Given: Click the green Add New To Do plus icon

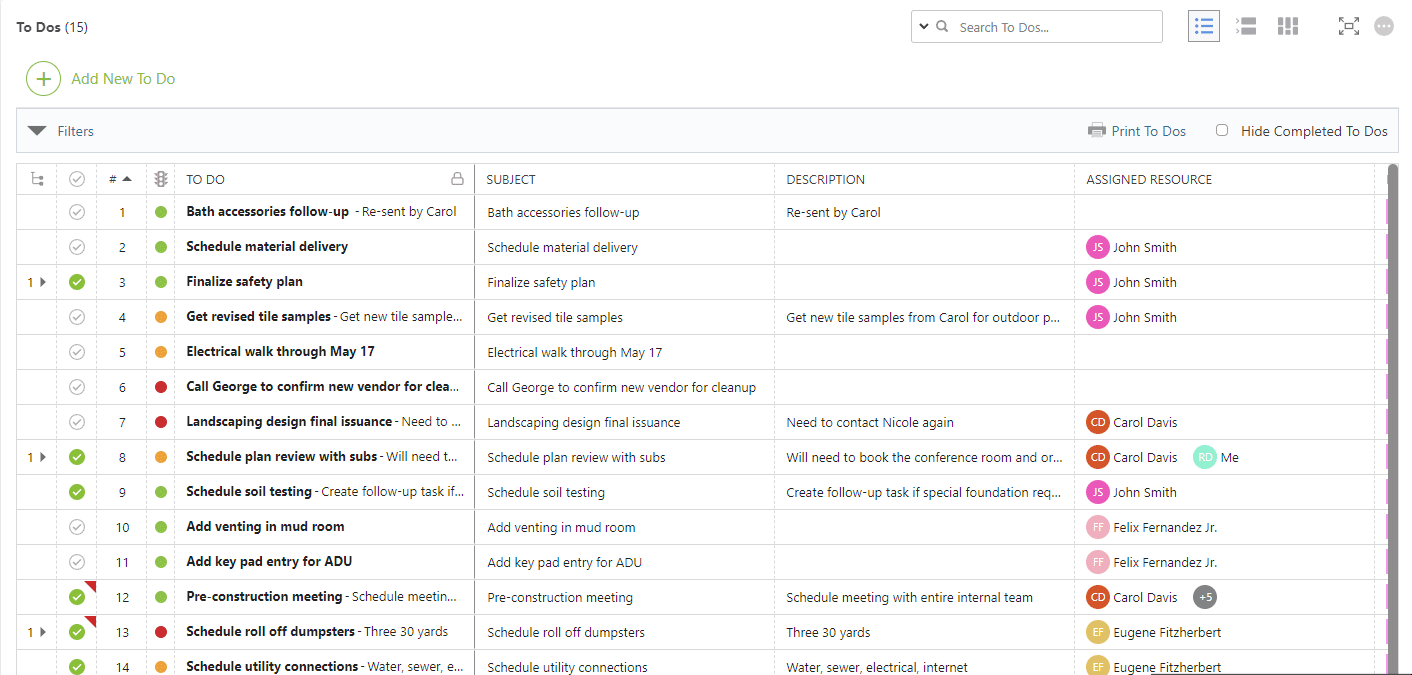Looking at the screenshot, I should tap(43, 78).
